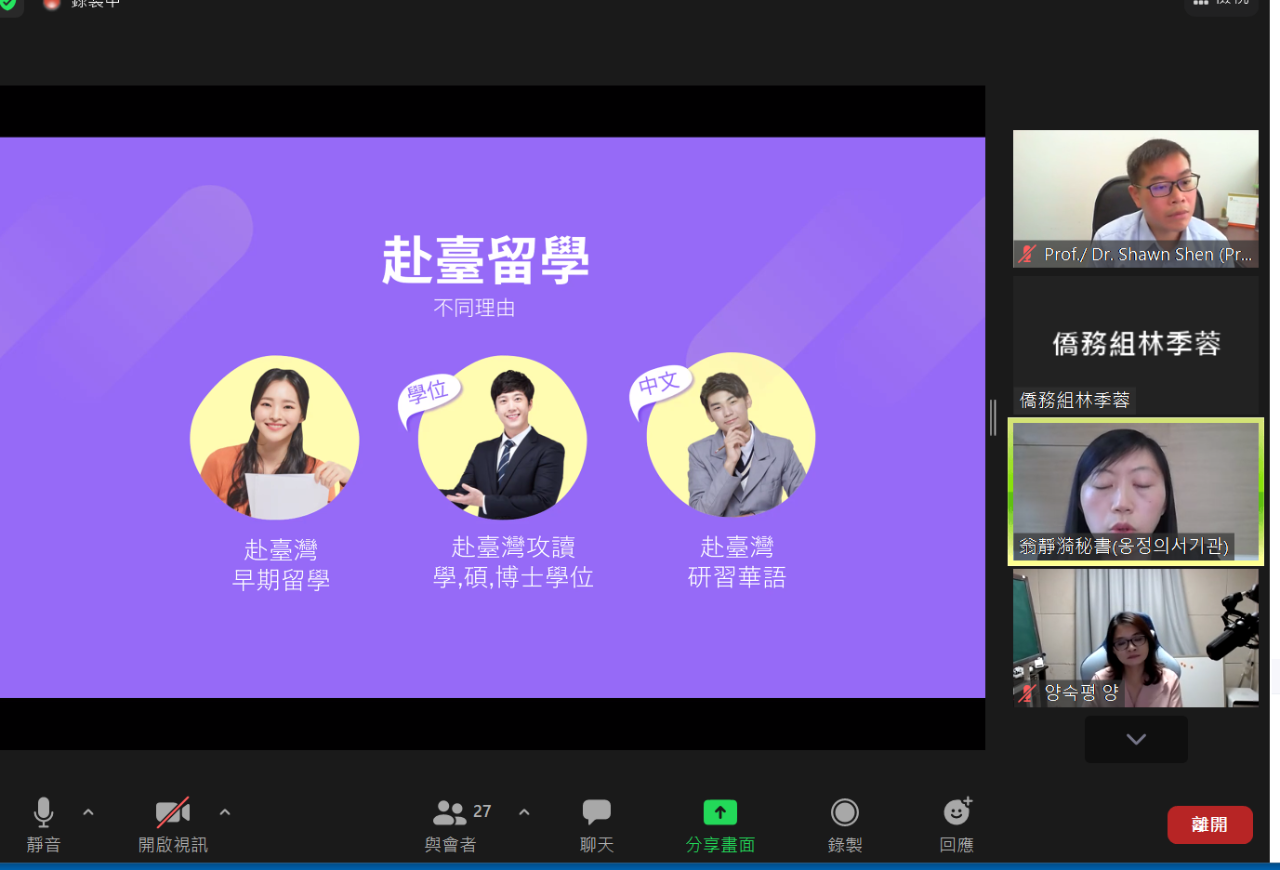The height and width of the screenshot is (870, 1280).
Task: Select Prof./ Dr. Shawn Shen video tile
Action: tap(1135, 198)
